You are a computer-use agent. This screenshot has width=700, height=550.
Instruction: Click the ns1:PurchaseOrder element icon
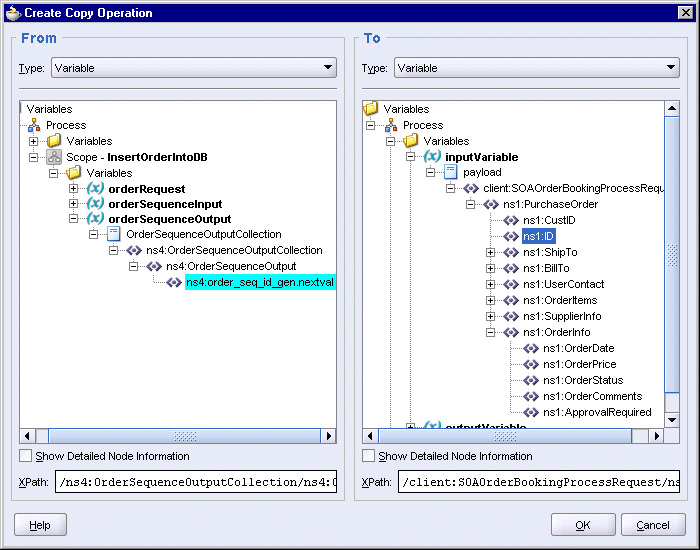click(x=491, y=204)
